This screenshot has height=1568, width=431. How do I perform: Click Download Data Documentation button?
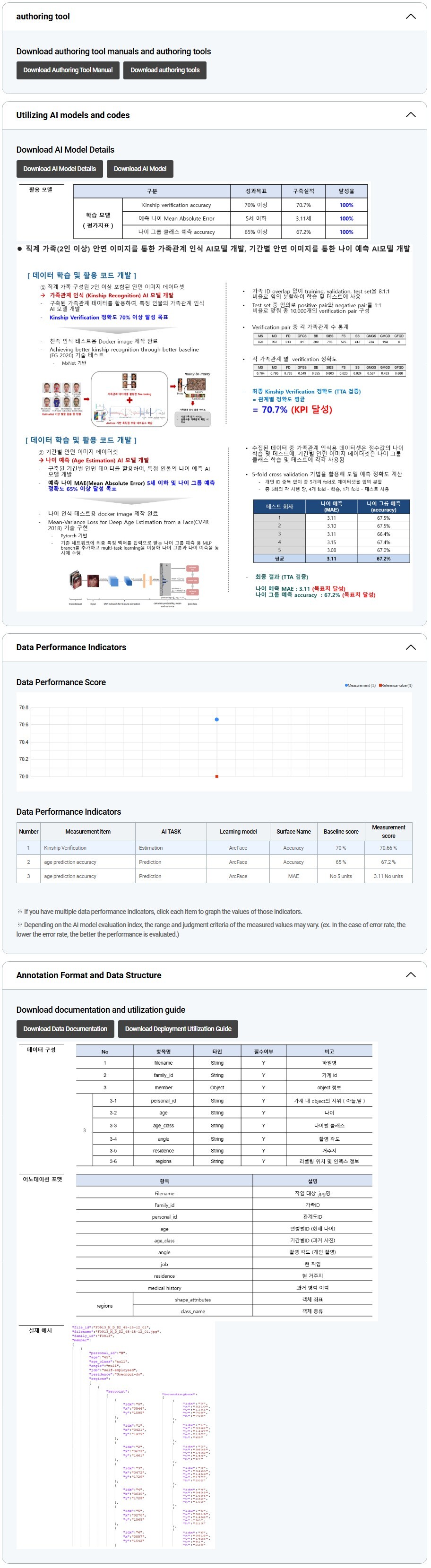coord(65,1029)
